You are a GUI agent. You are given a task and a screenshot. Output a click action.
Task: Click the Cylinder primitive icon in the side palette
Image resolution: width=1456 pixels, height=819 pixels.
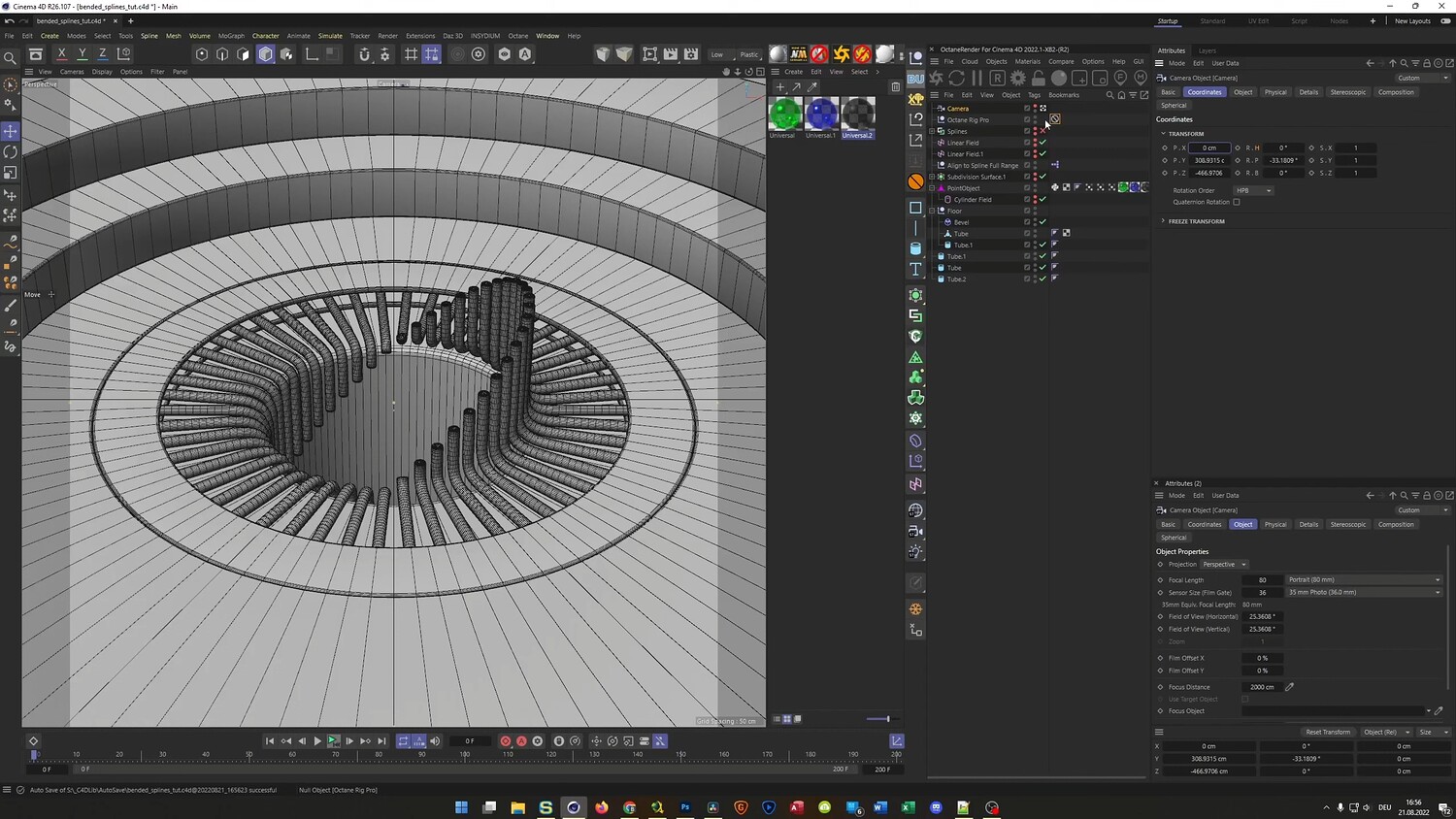click(915, 248)
